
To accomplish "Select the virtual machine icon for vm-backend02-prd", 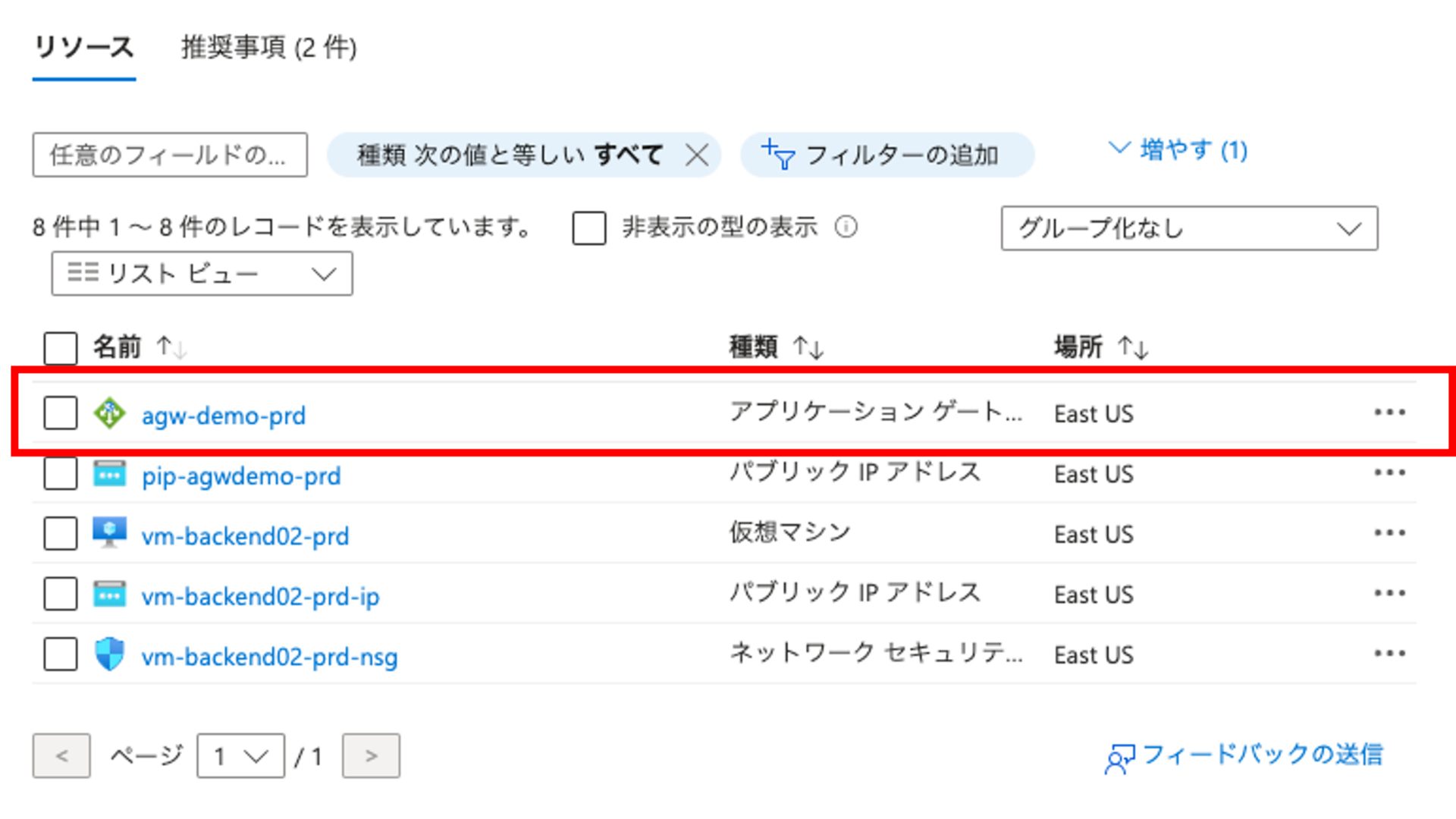I will (x=109, y=532).
